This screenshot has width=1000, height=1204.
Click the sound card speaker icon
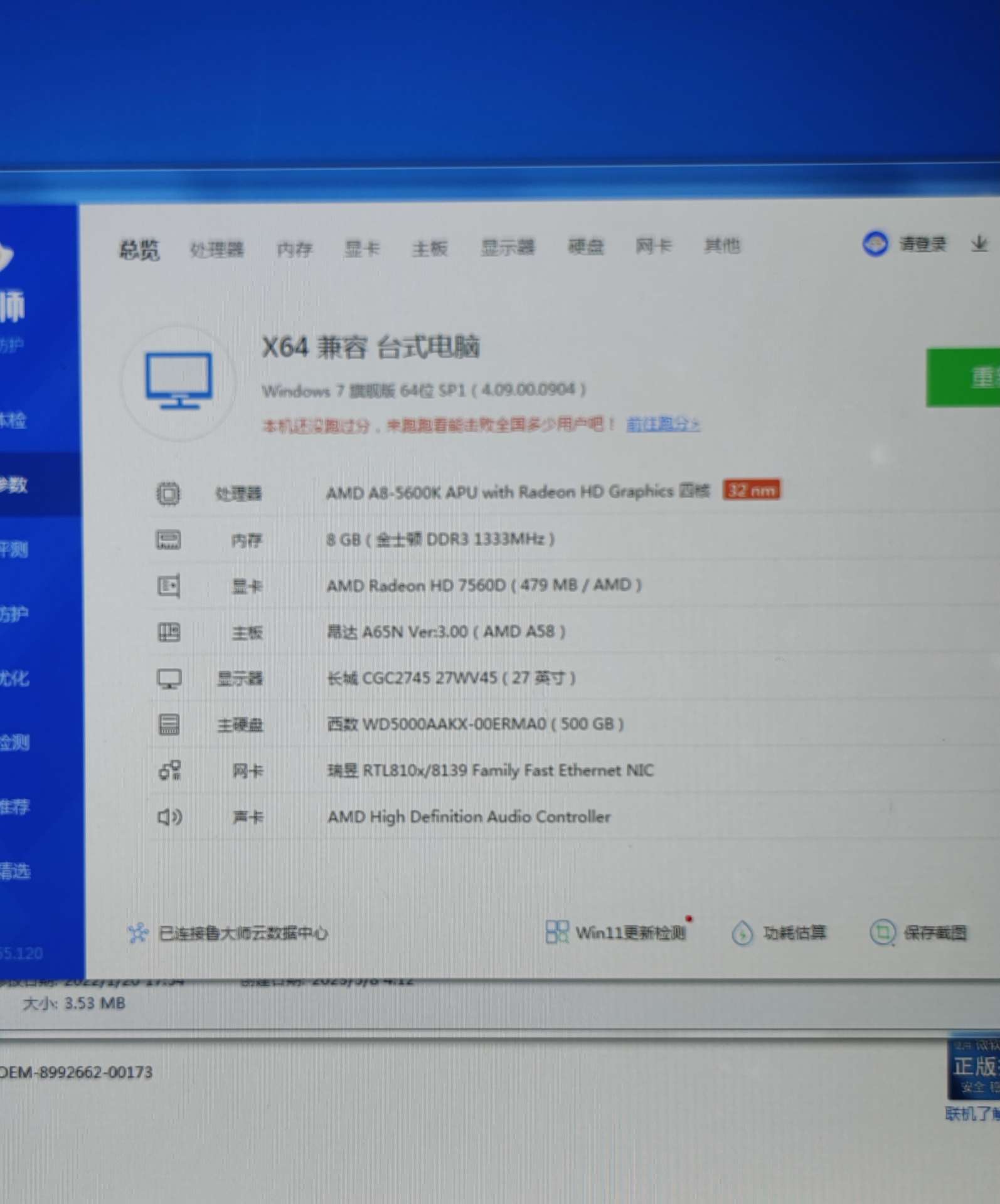point(169,817)
